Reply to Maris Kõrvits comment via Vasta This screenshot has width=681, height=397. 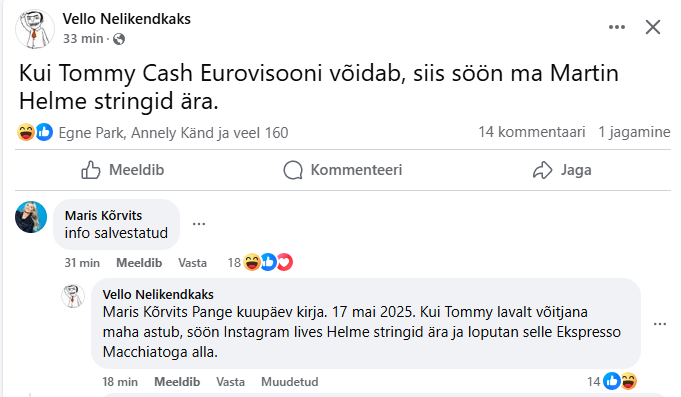(x=192, y=263)
